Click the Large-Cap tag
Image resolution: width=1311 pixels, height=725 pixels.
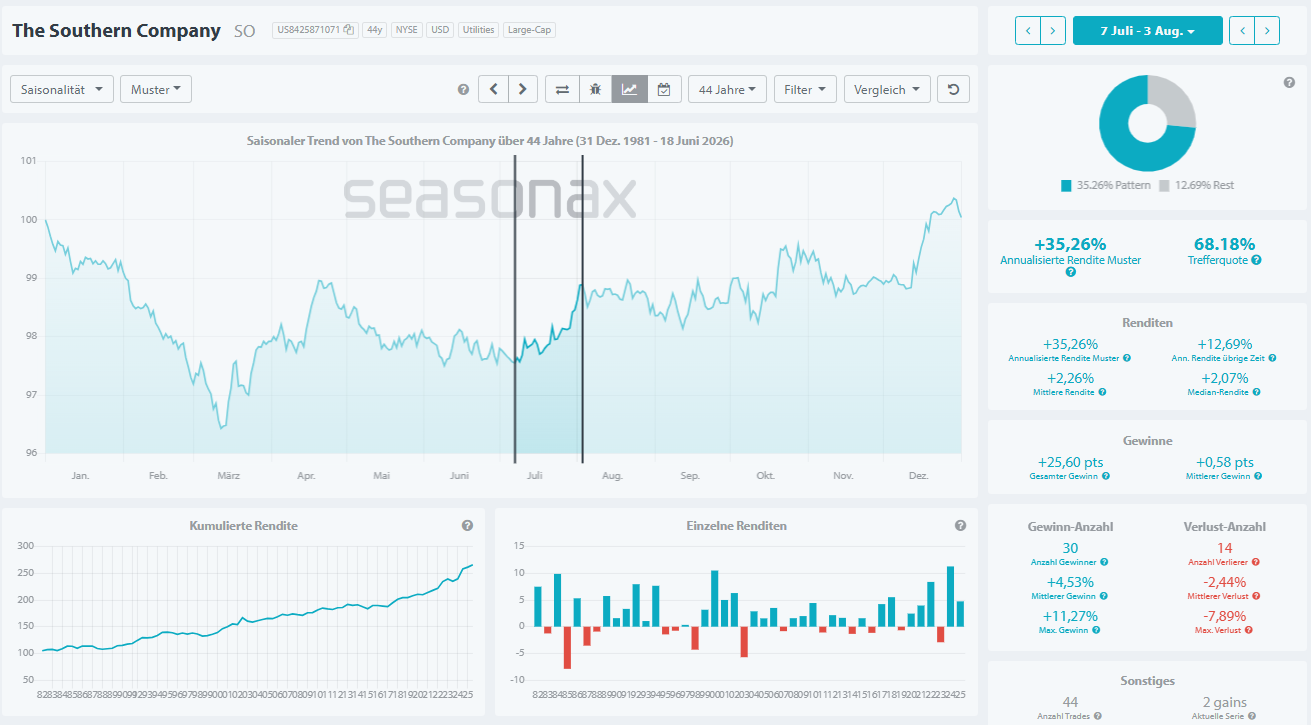pyautogui.click(x=529, y=30)
